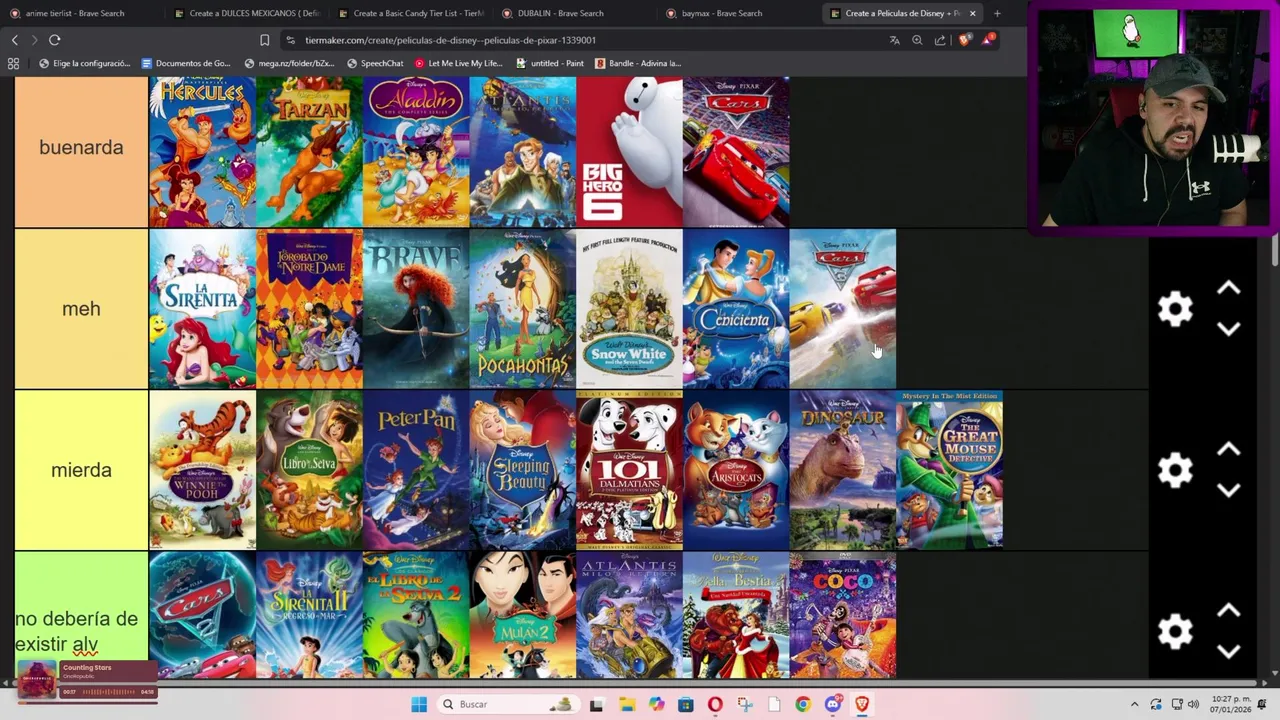Move the meh row down
Screen dimensions: 1280x720
[1229, 328]
